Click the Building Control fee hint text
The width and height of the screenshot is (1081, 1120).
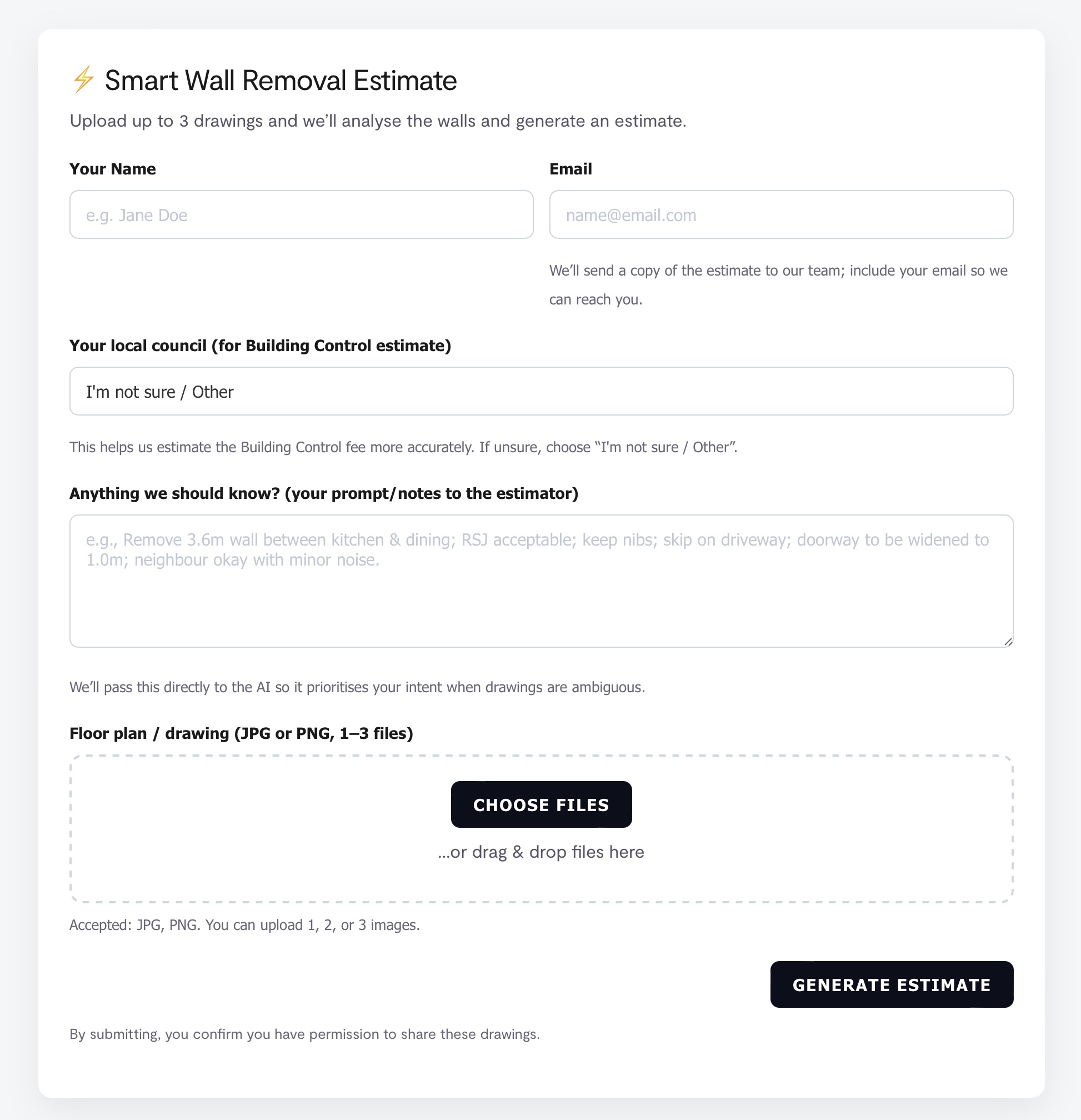[x=403, y=447]
